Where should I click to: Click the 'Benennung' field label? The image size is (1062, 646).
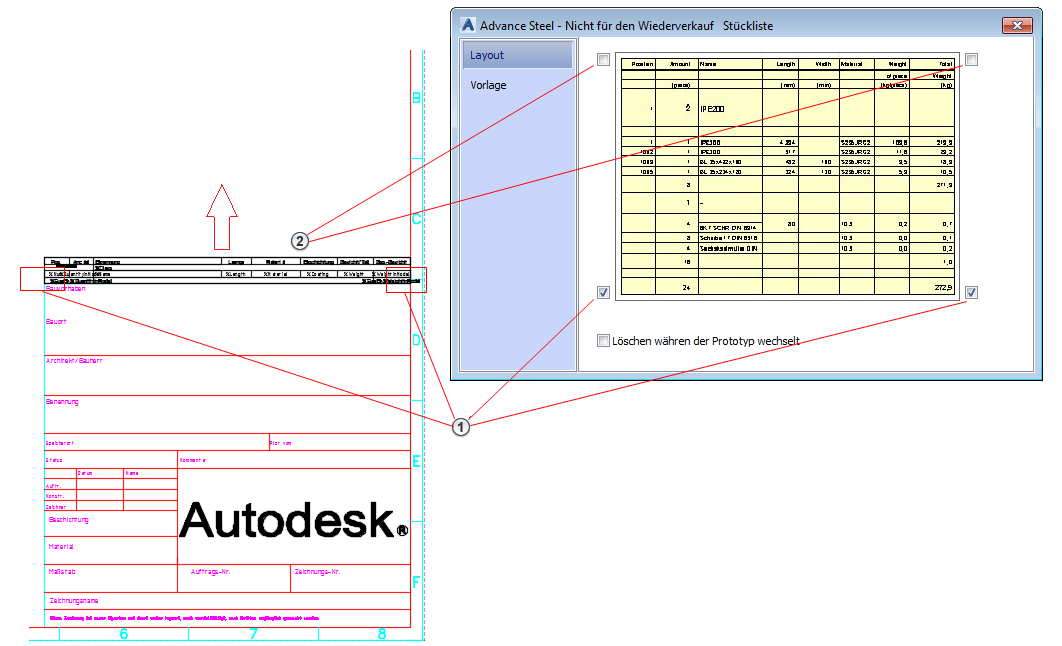click(x=62, y=402)
